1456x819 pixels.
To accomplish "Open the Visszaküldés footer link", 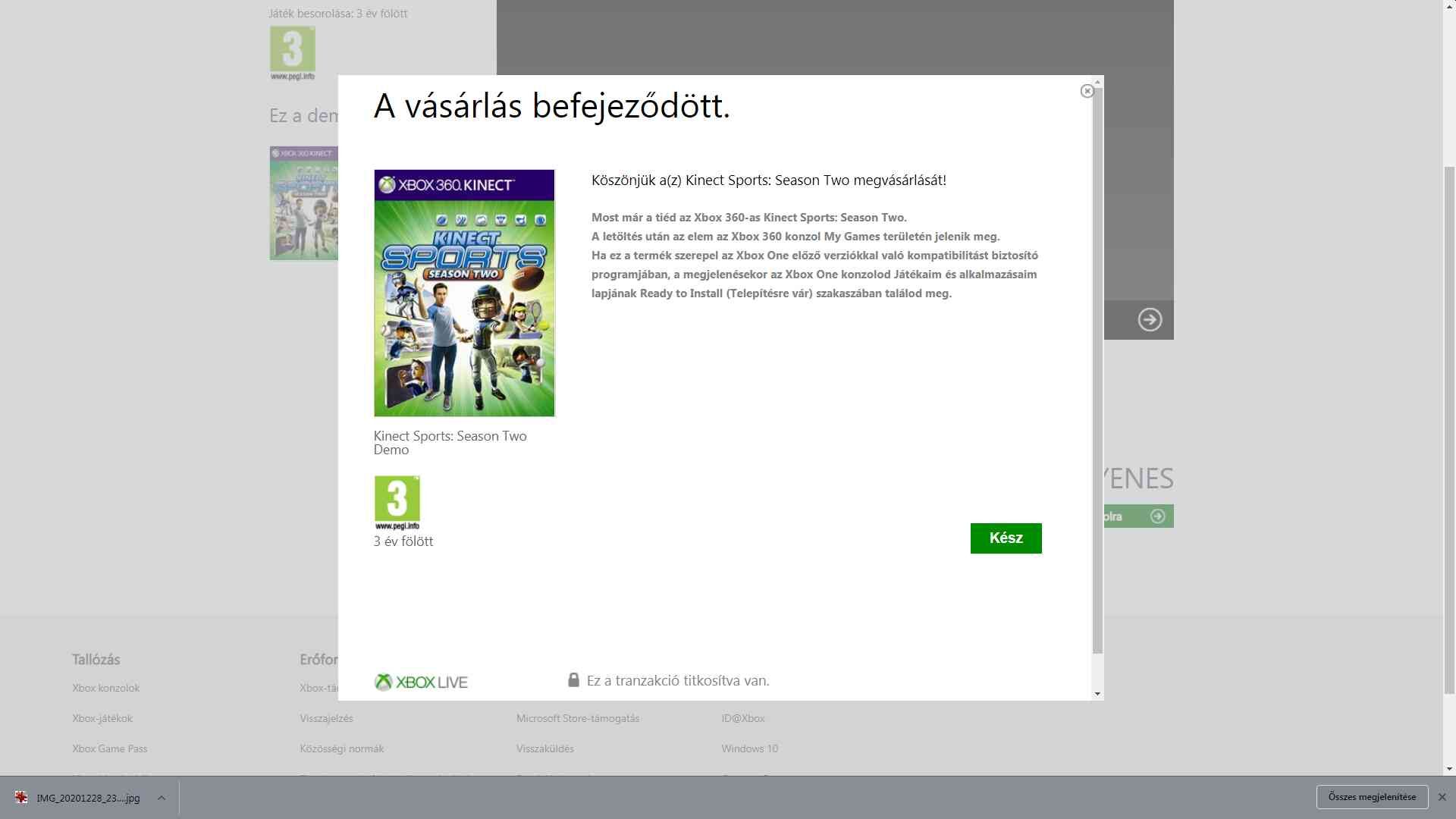I will pos(545,748).
